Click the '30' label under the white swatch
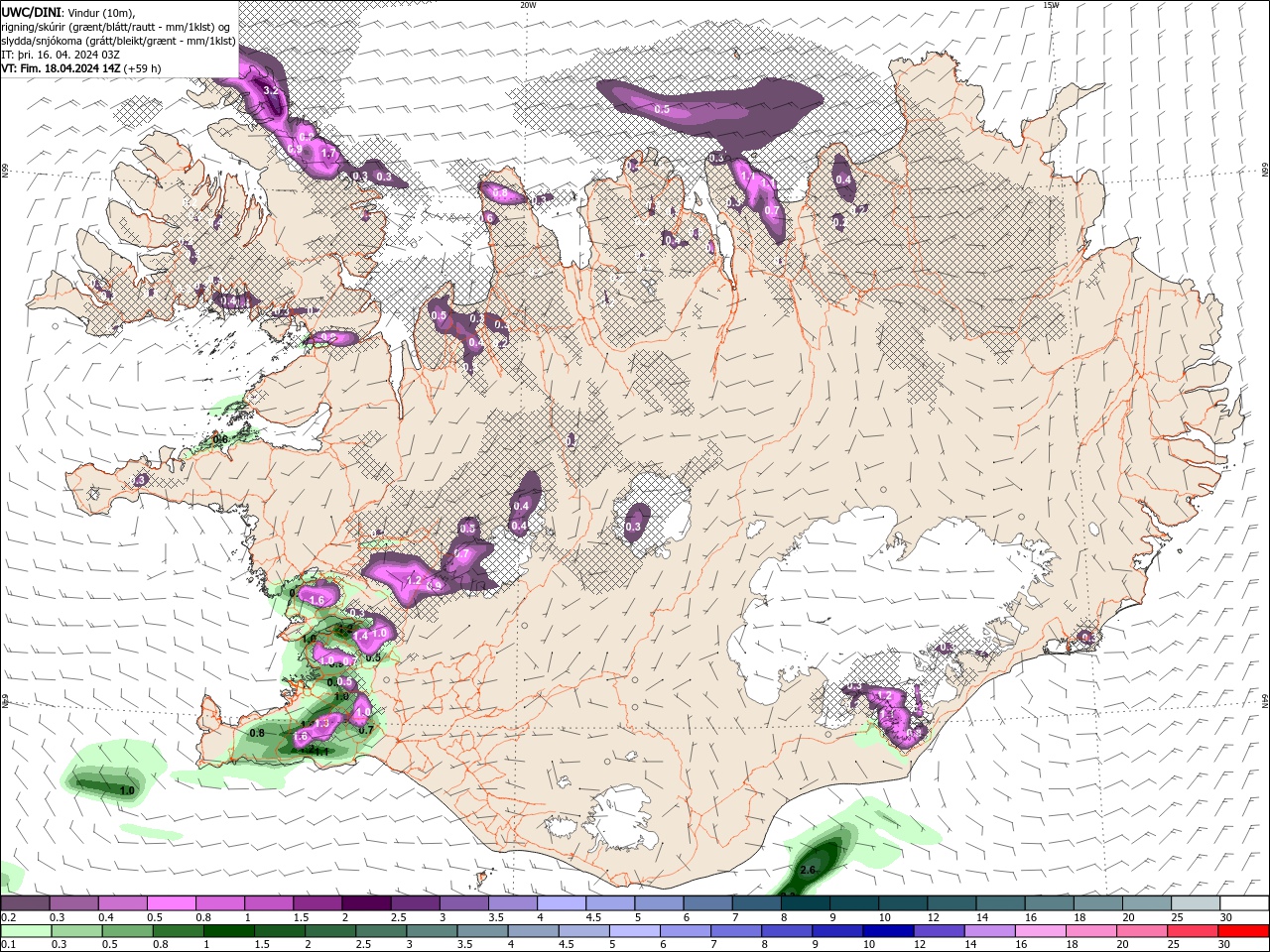This screenshot has height=952, width=1270. point(1226,917)
